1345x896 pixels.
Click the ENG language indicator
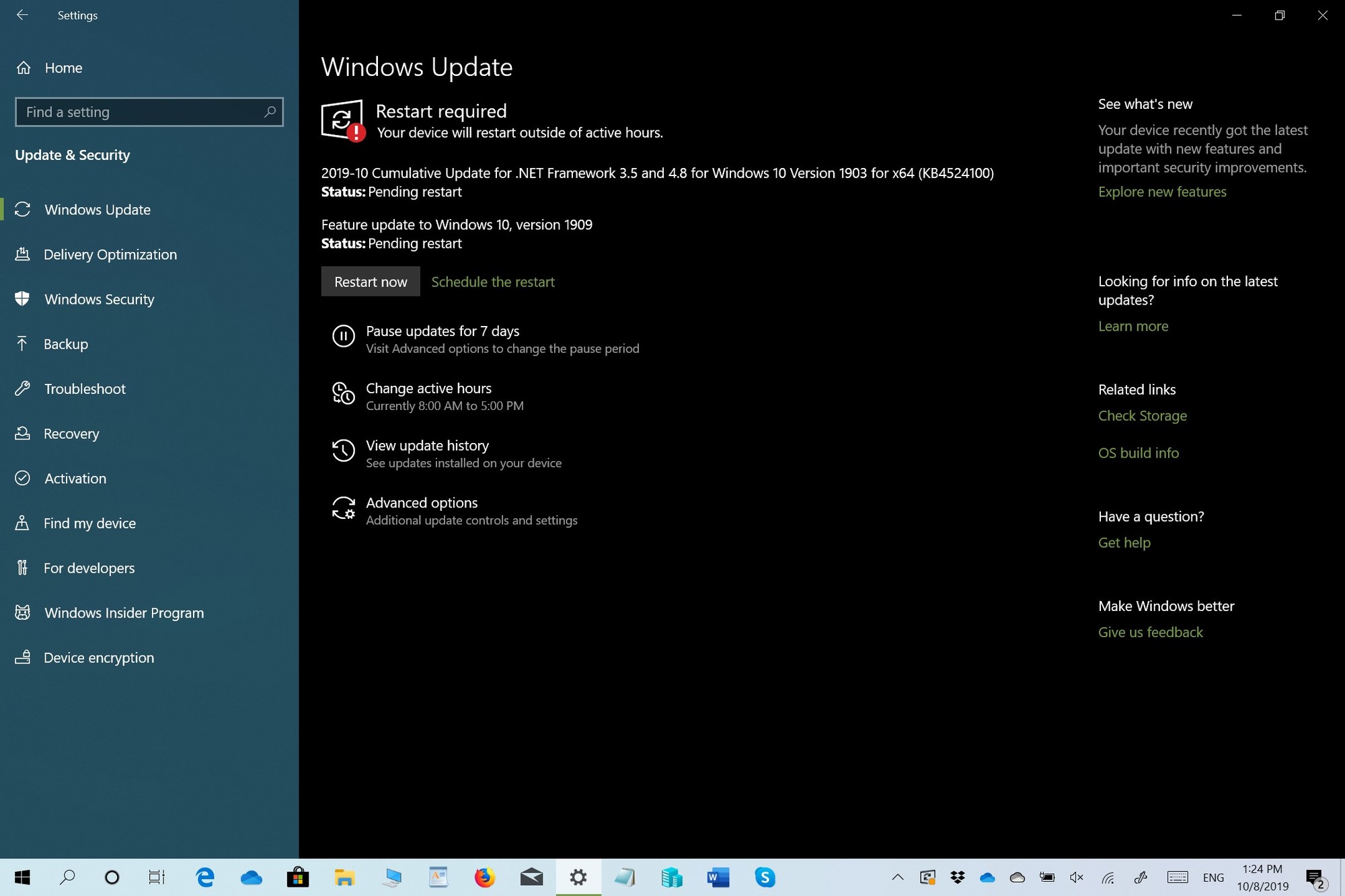tap(1213, 878)
